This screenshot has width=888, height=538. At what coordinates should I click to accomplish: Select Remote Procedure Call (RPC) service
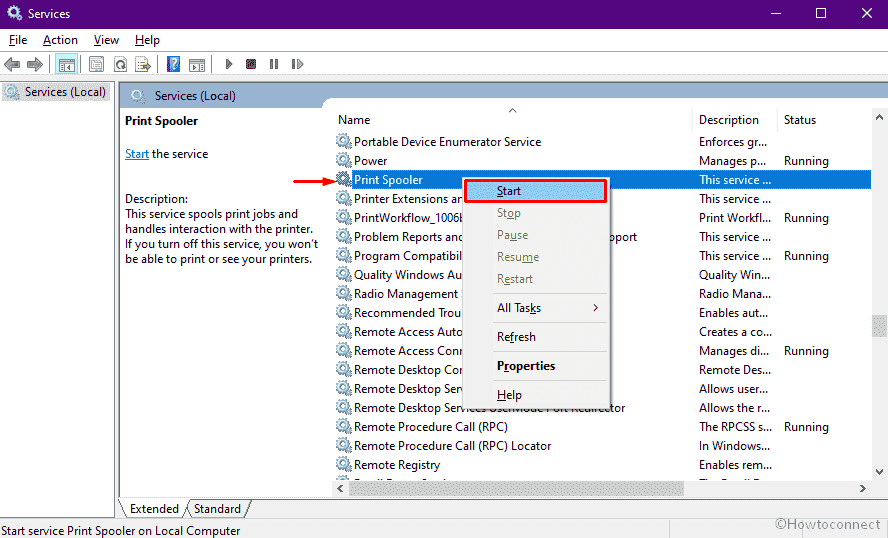pos(430,426)
